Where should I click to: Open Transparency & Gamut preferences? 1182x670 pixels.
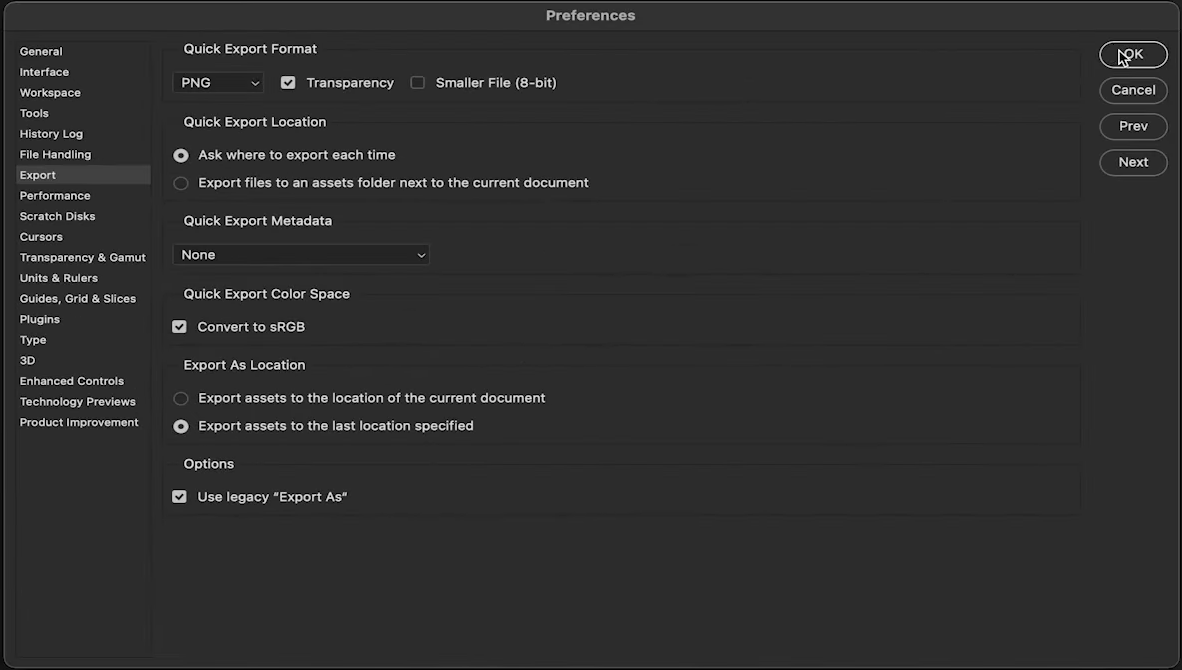pos(83,258)
